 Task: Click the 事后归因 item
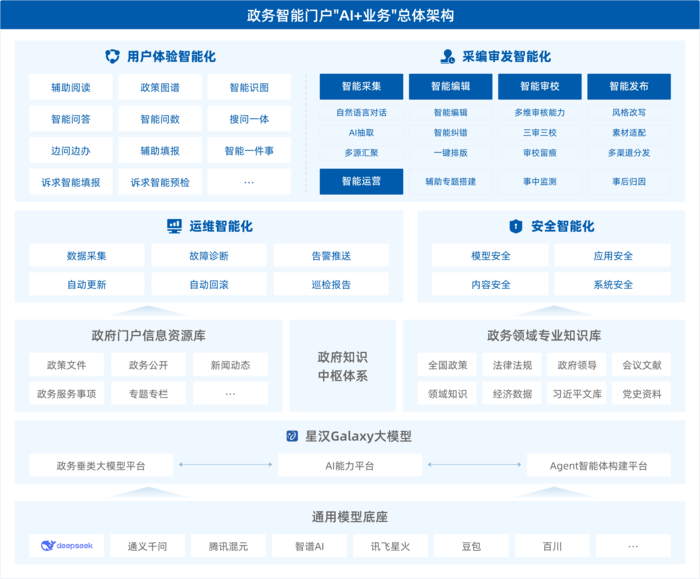tap(629, 181)
